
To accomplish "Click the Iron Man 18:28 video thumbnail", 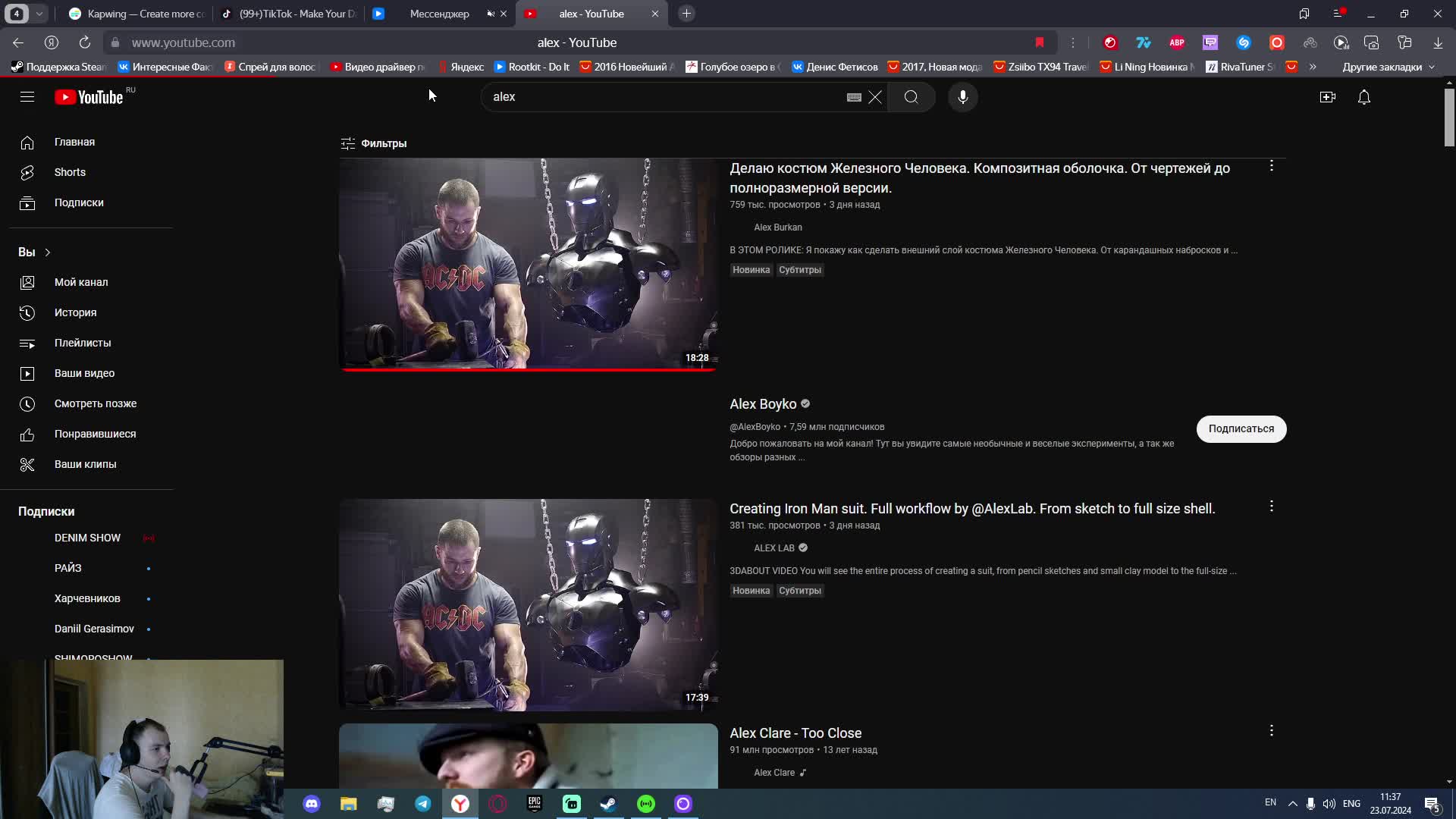I will [529, 264].
